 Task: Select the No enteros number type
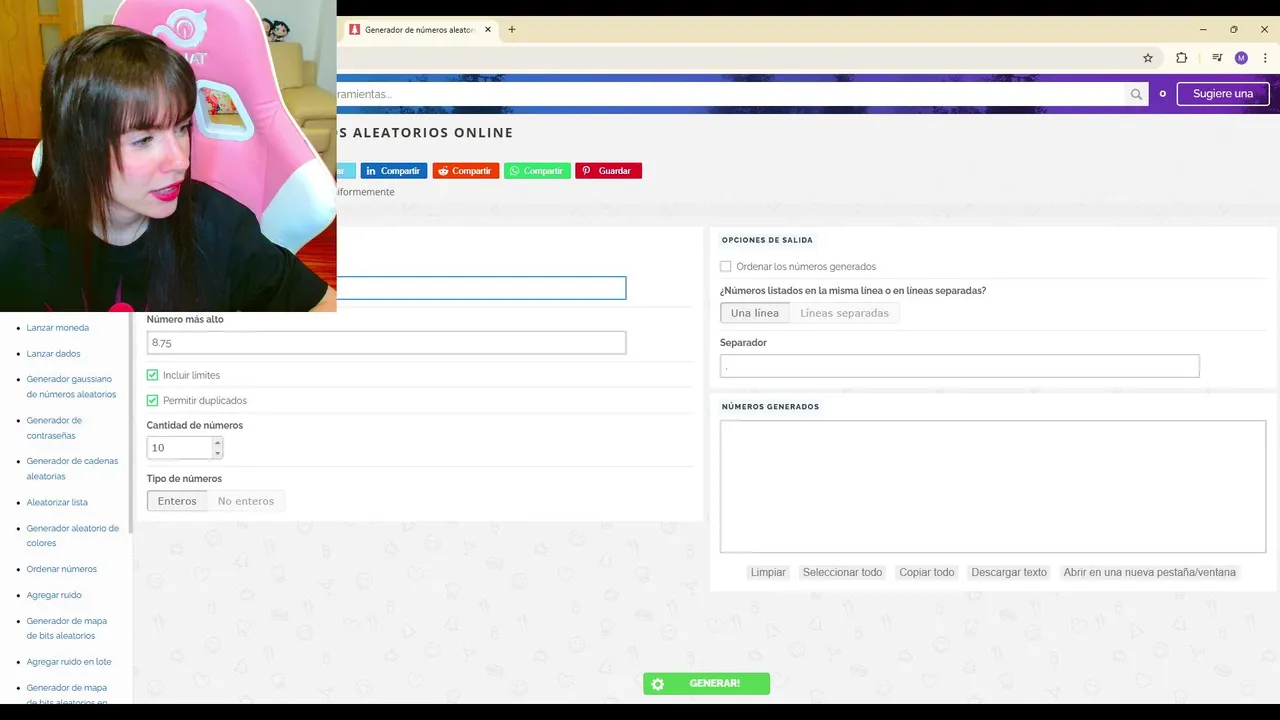coord(246,501)
